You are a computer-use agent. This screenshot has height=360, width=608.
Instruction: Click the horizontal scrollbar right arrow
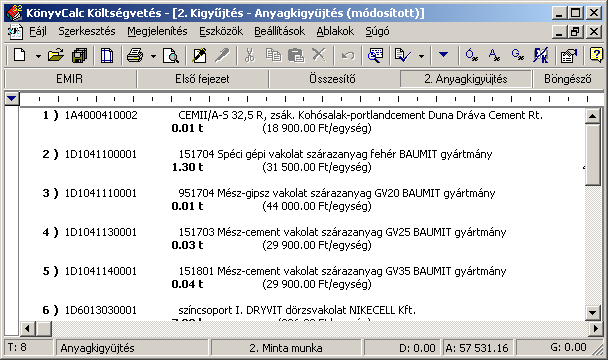(x=596, y=329)
